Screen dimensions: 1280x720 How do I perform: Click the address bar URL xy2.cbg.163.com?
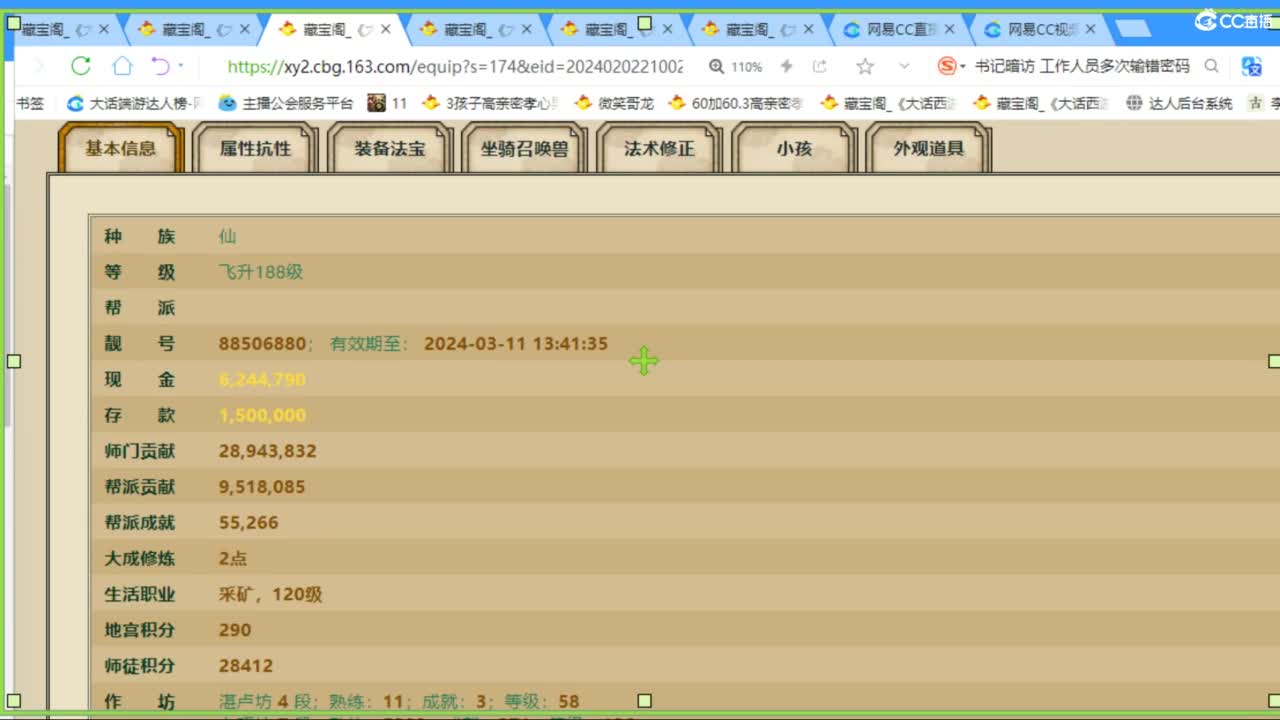(x=455, y=66)
